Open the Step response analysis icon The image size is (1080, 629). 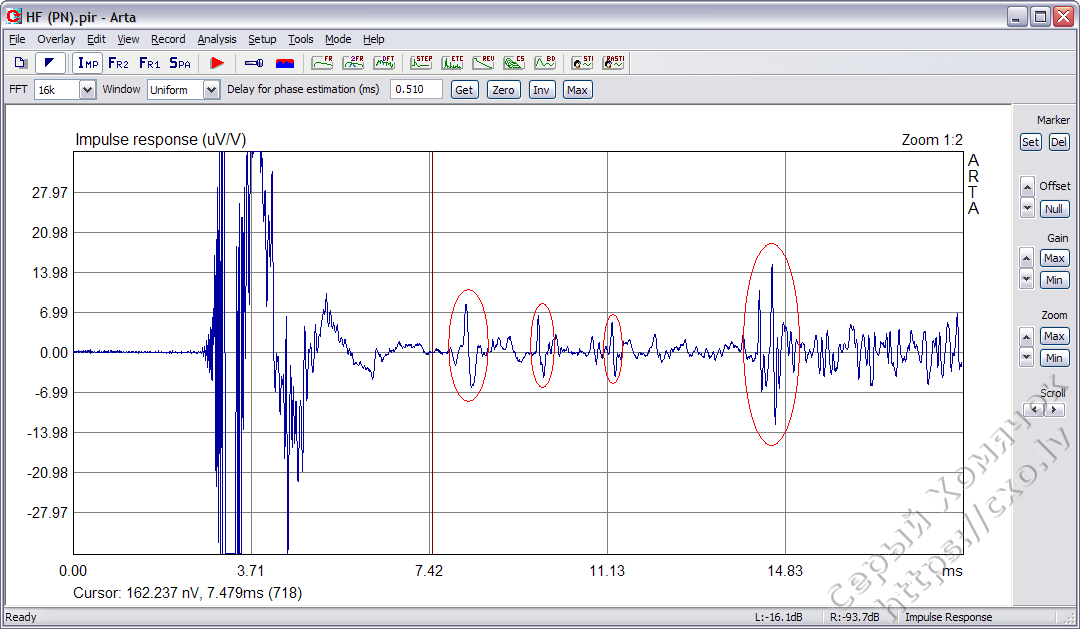coord(421,62)
